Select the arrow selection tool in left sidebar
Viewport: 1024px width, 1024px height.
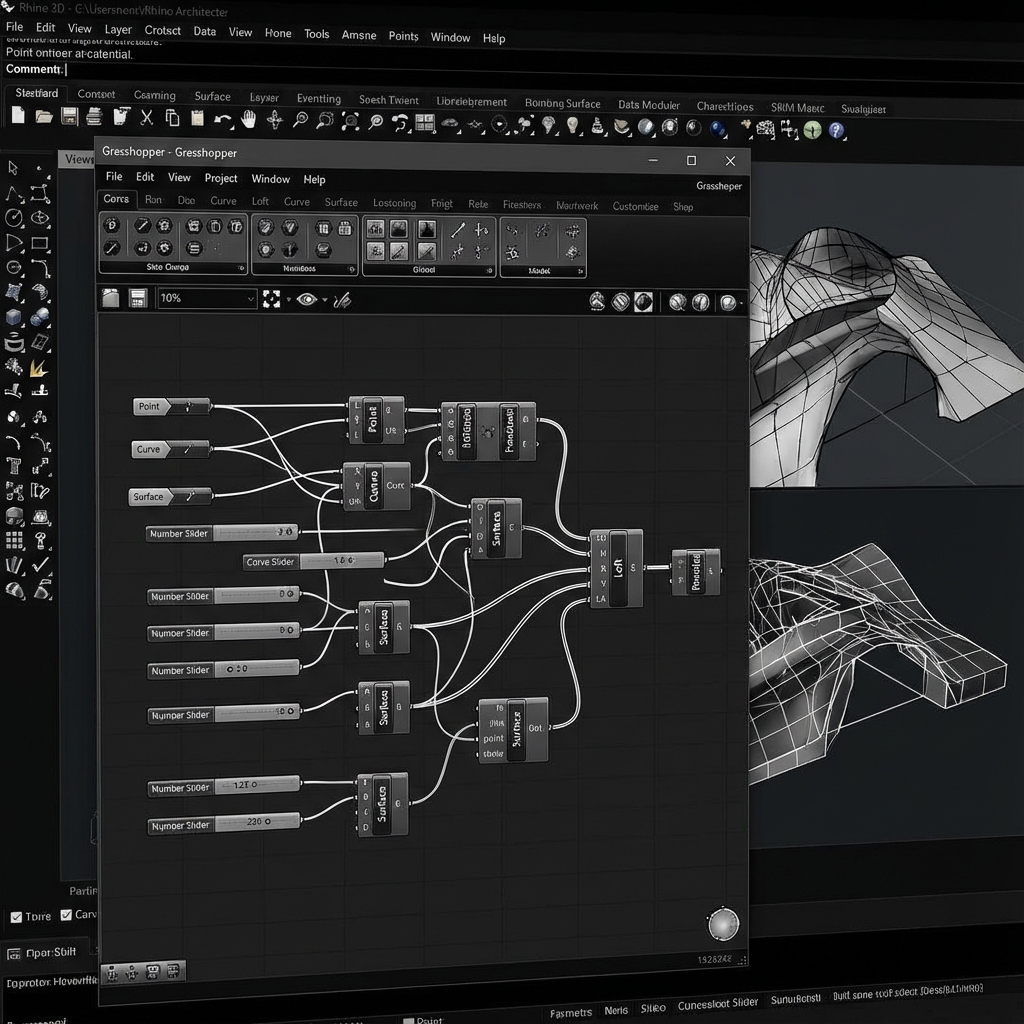click(x=13, y=168)
